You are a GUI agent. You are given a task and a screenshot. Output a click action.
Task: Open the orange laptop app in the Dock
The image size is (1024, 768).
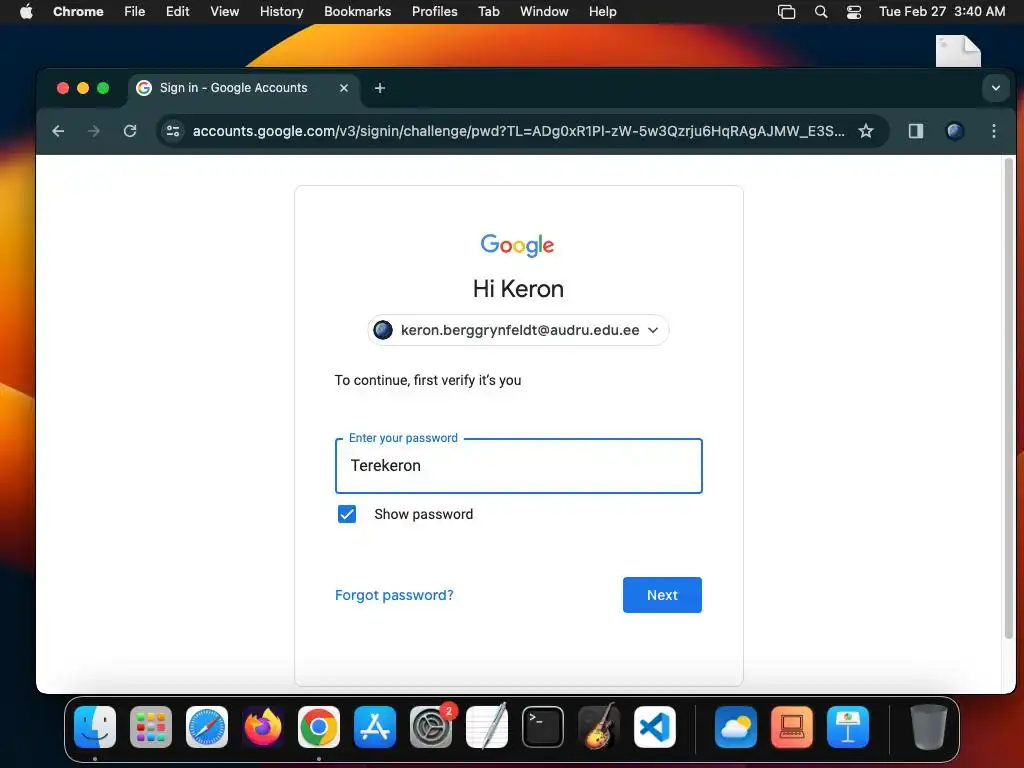point(792,727)
